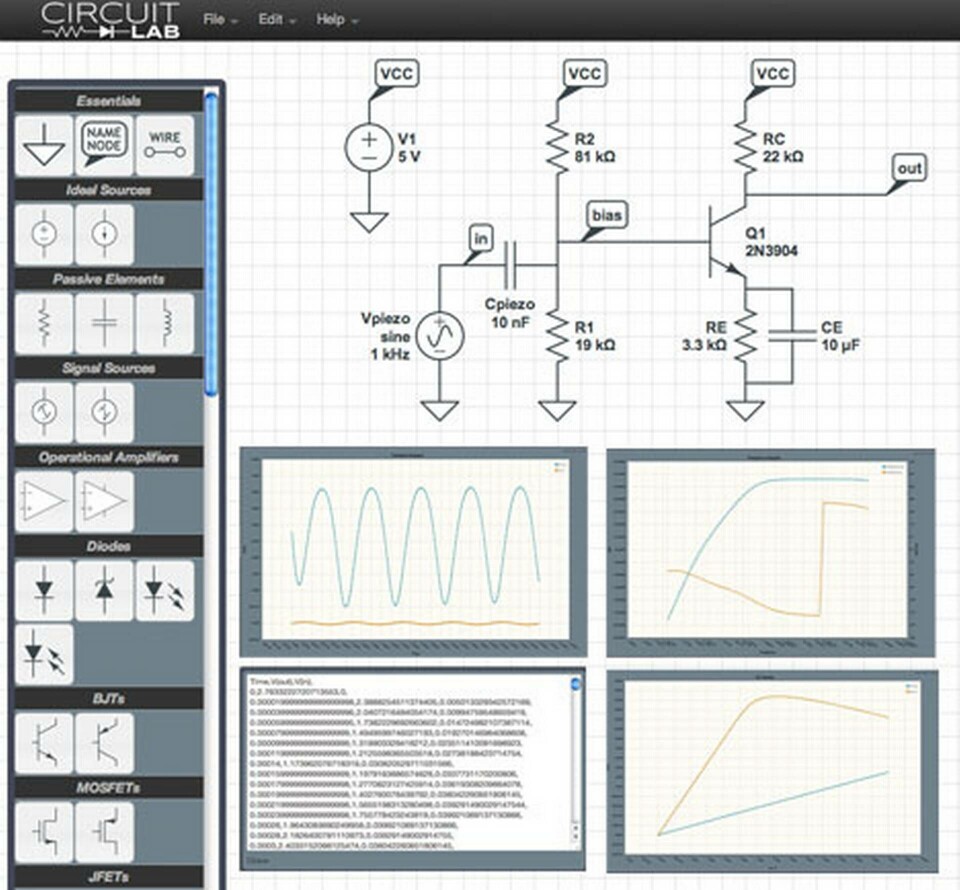This screenshot has height=890, width=960.
Task: Add an ideal current source
Action: click(x=104, y=234)
